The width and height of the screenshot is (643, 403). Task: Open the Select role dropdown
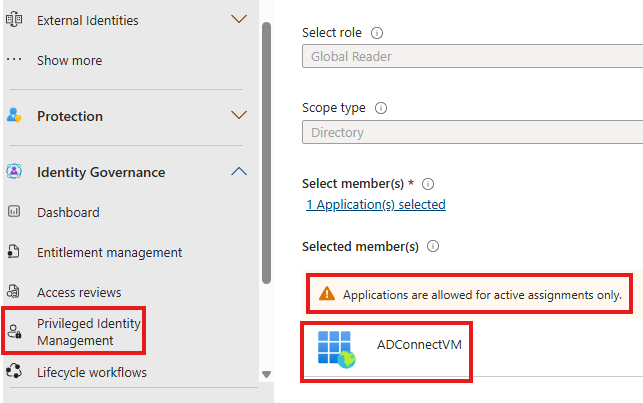tap(471, 57)
